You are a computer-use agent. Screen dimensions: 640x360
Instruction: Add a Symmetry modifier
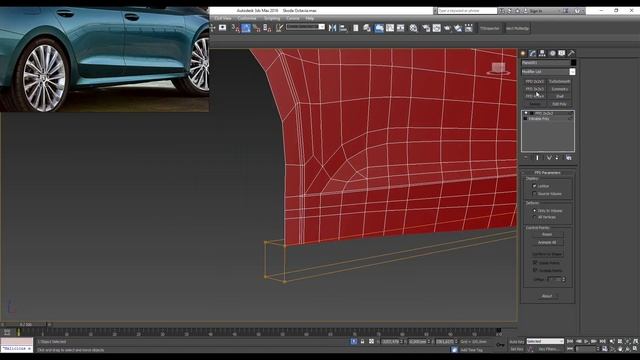560,89
